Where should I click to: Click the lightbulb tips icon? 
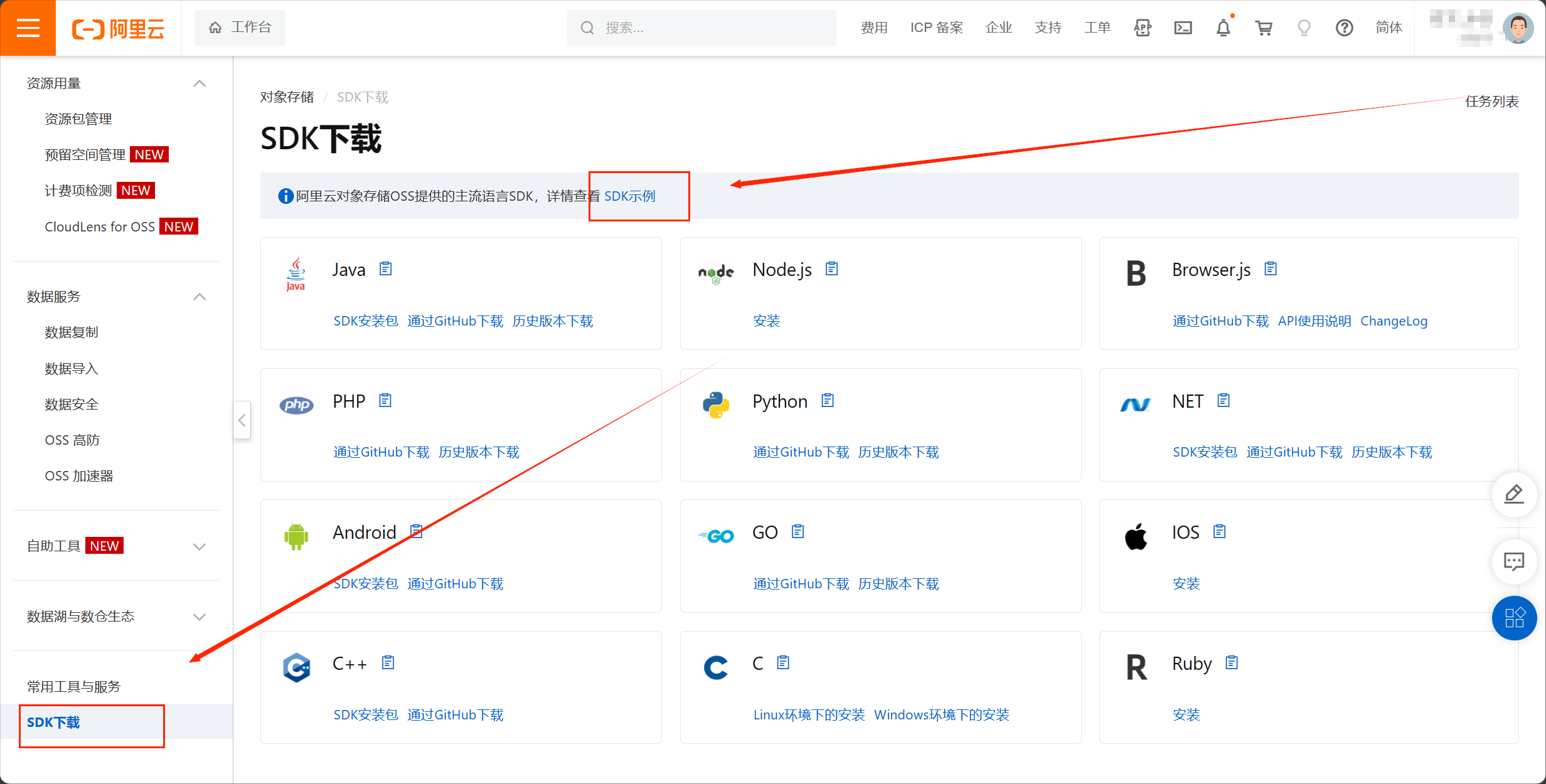click(1304, 28)
